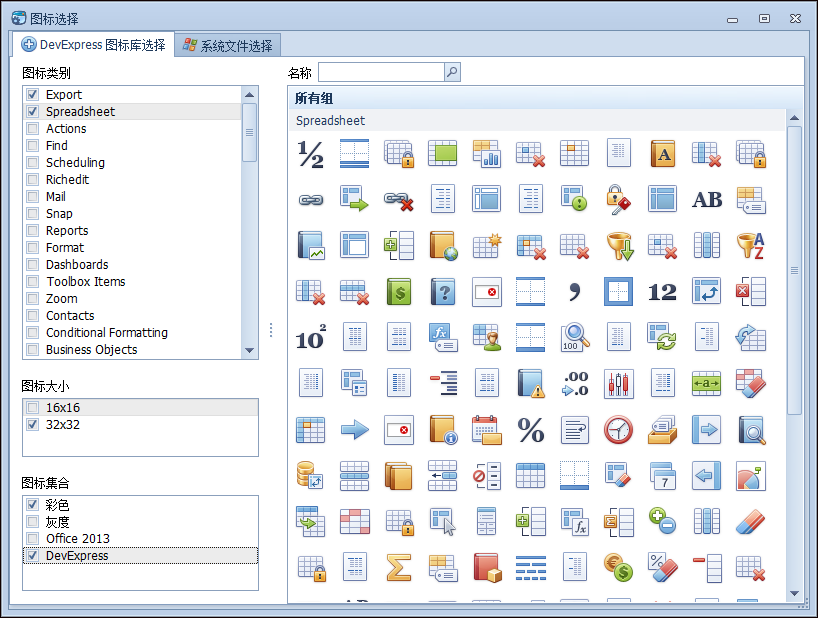Pick the green bordered 'a' width icon
818x618 pixels.
click(x=706, y=384)
